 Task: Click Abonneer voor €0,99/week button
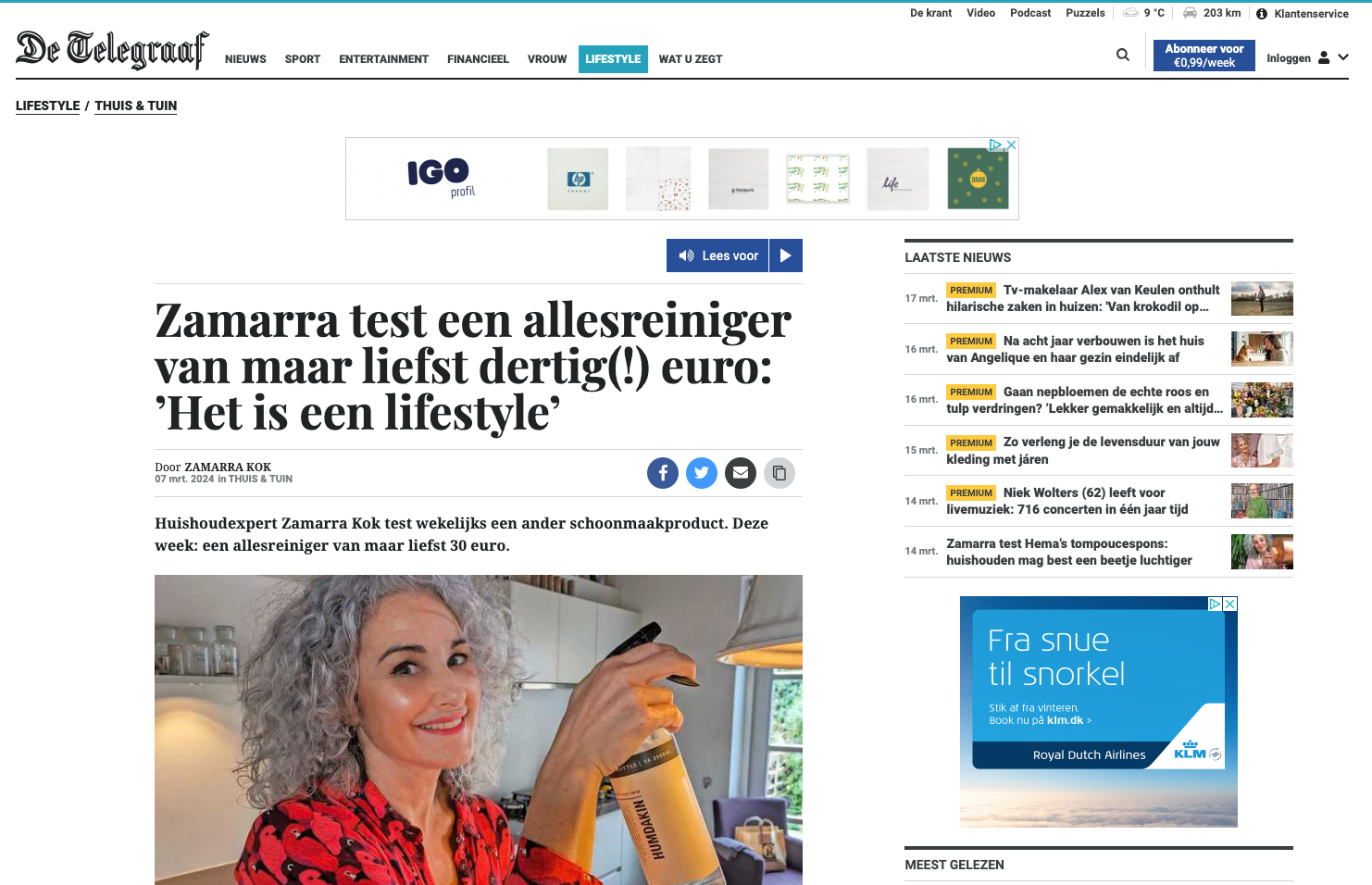(x=1204, y=56)
